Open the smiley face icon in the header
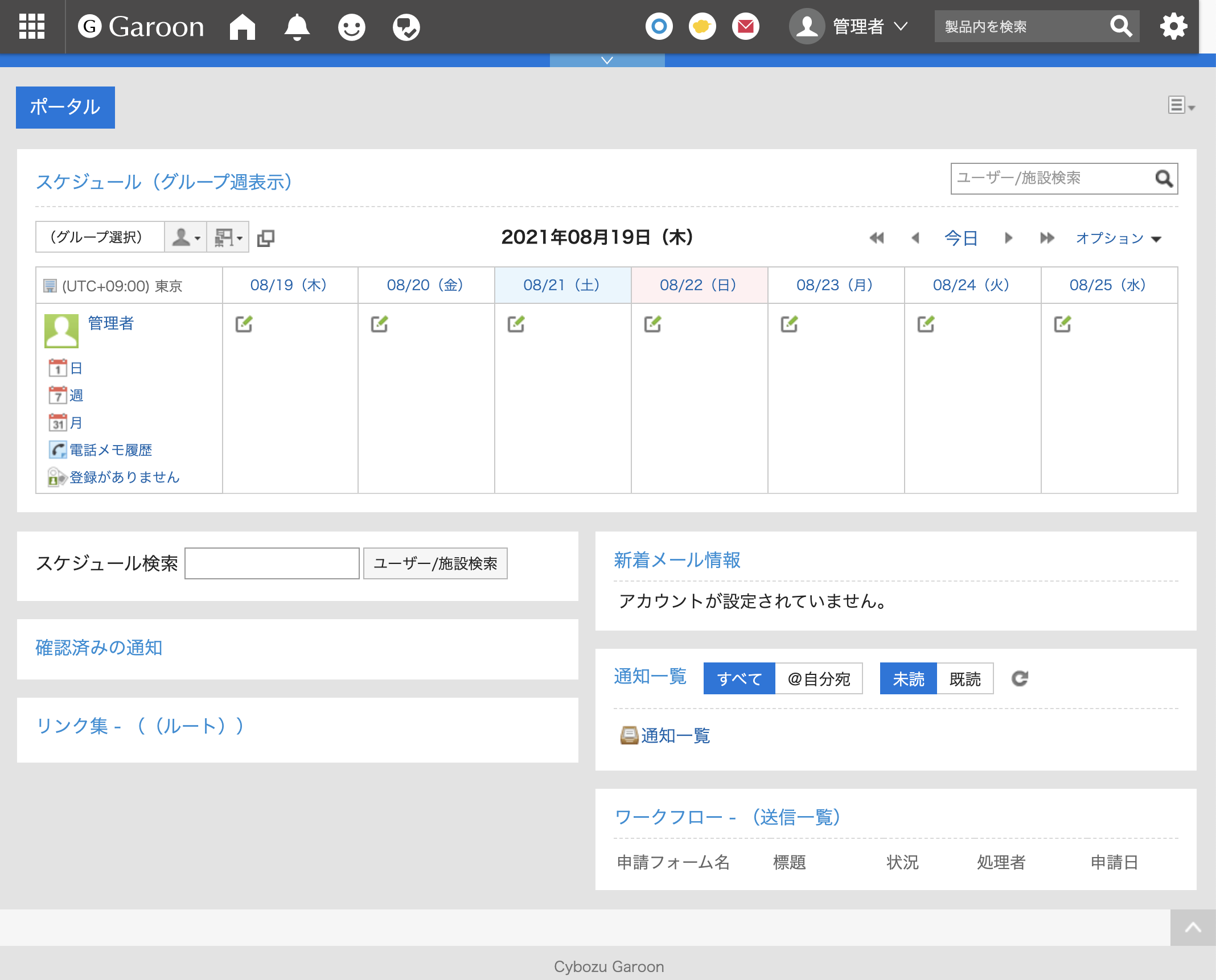1216x980 pixels. (x=351, y=27)
